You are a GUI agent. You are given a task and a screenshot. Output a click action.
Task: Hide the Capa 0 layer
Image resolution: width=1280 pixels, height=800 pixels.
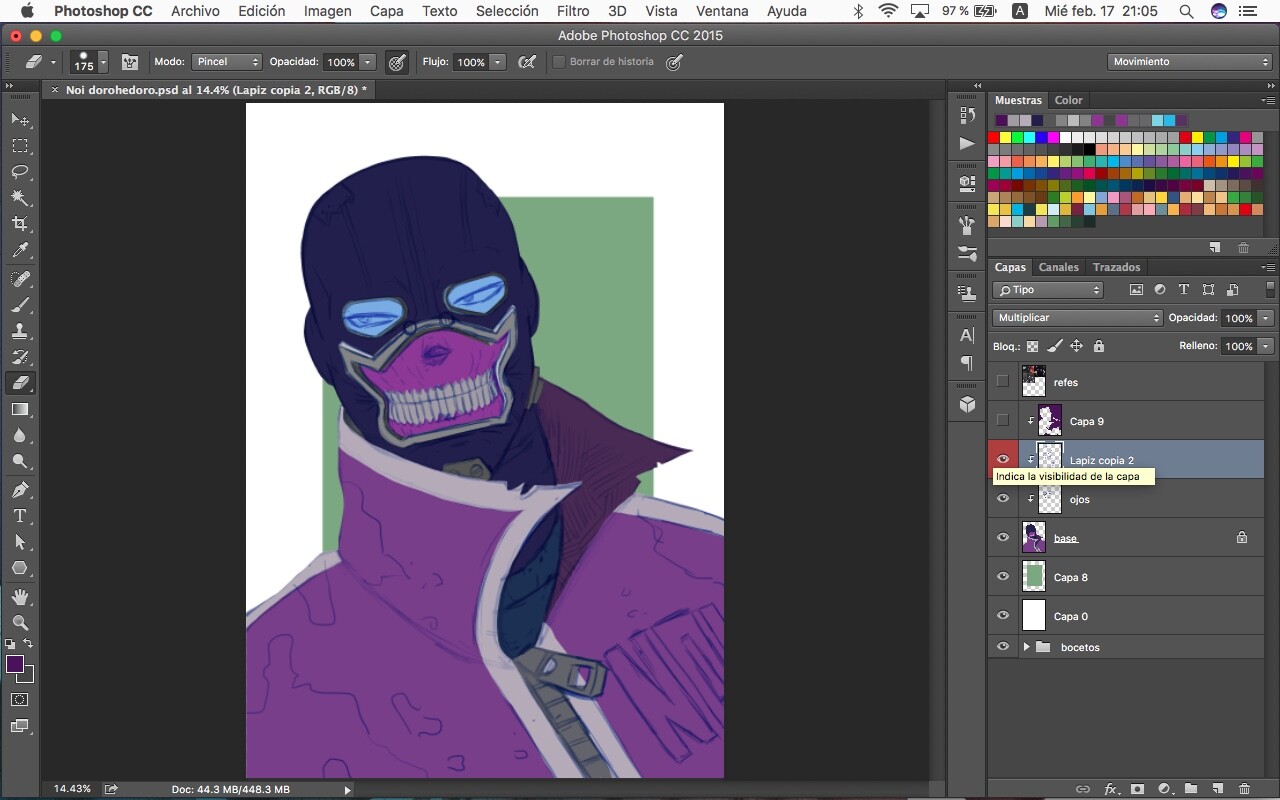1003,616
